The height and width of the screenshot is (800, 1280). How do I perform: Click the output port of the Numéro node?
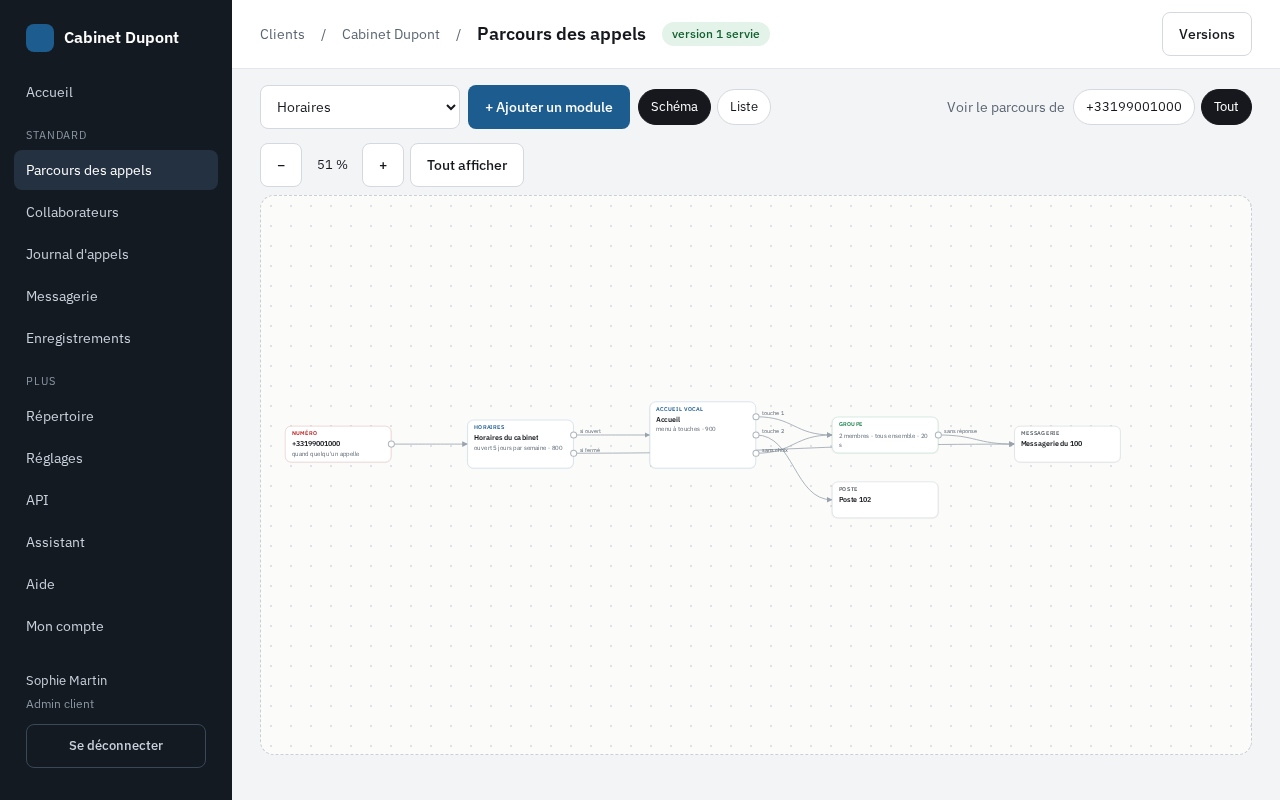click(x=391, y=444)
